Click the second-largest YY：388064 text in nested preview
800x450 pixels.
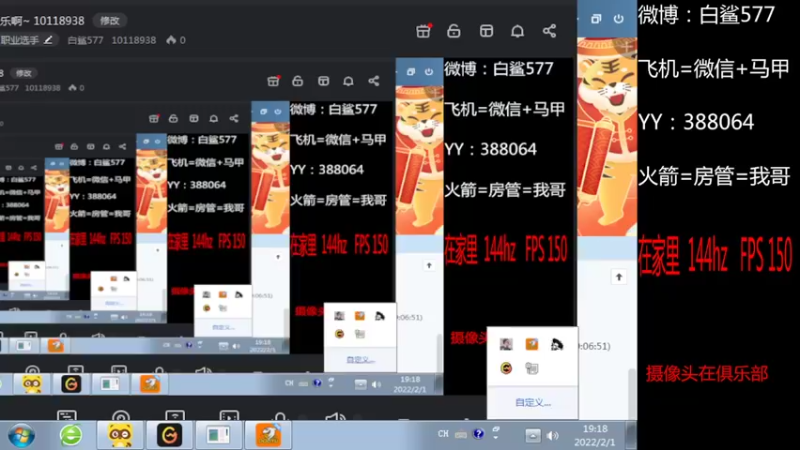click(x=490, y=149)
